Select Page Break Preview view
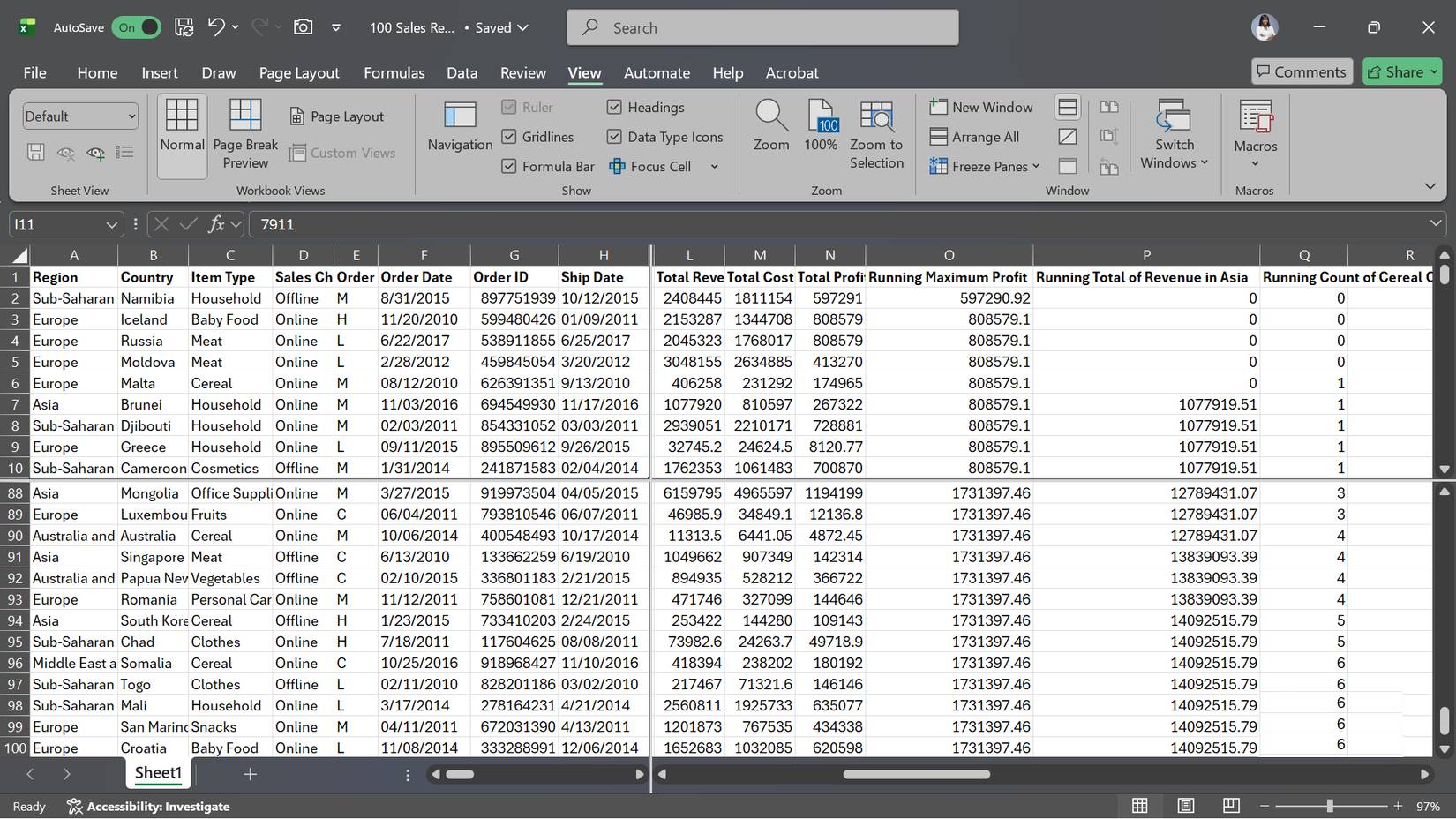 [x=245, y=132]
